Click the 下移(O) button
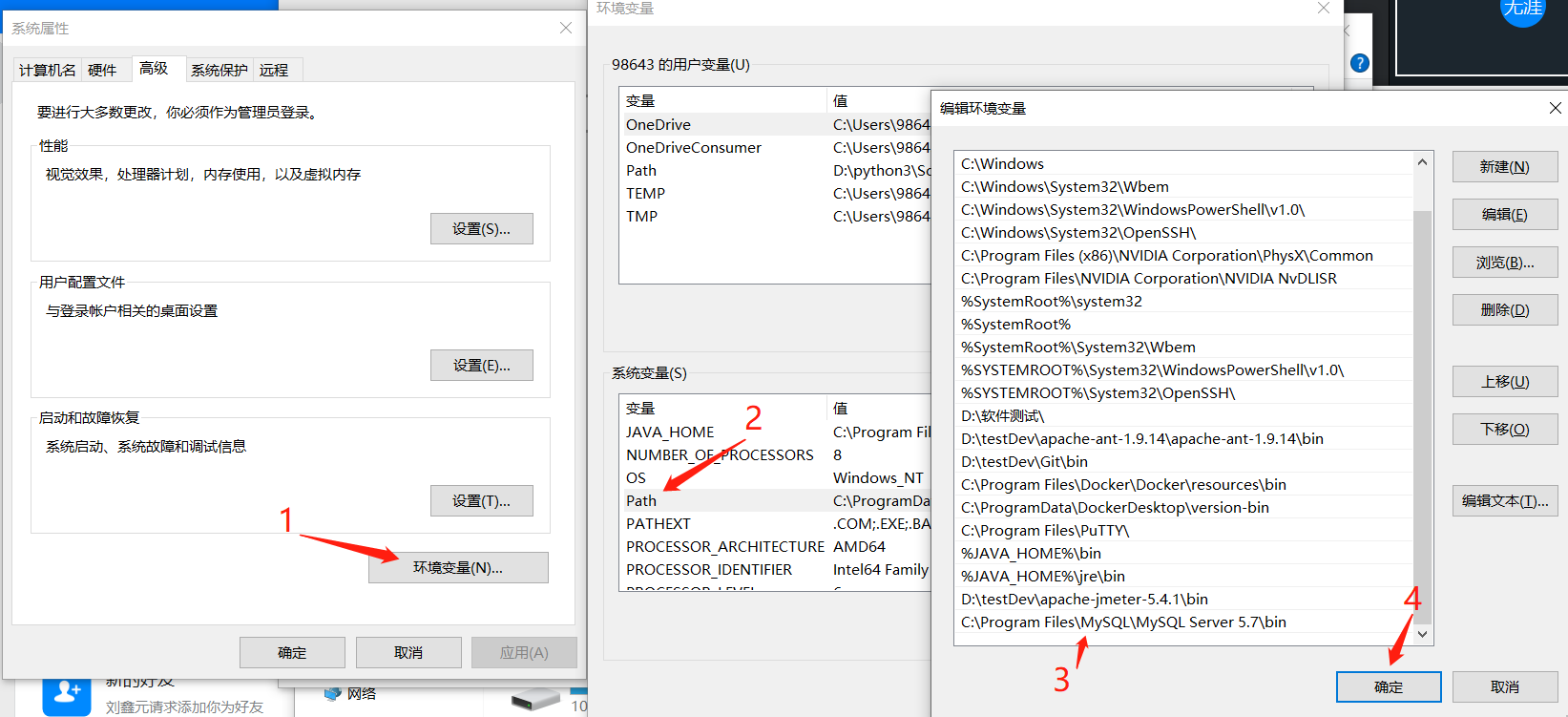The width and height of the screenshot is (1568, 717). (x=1505, y=430)
